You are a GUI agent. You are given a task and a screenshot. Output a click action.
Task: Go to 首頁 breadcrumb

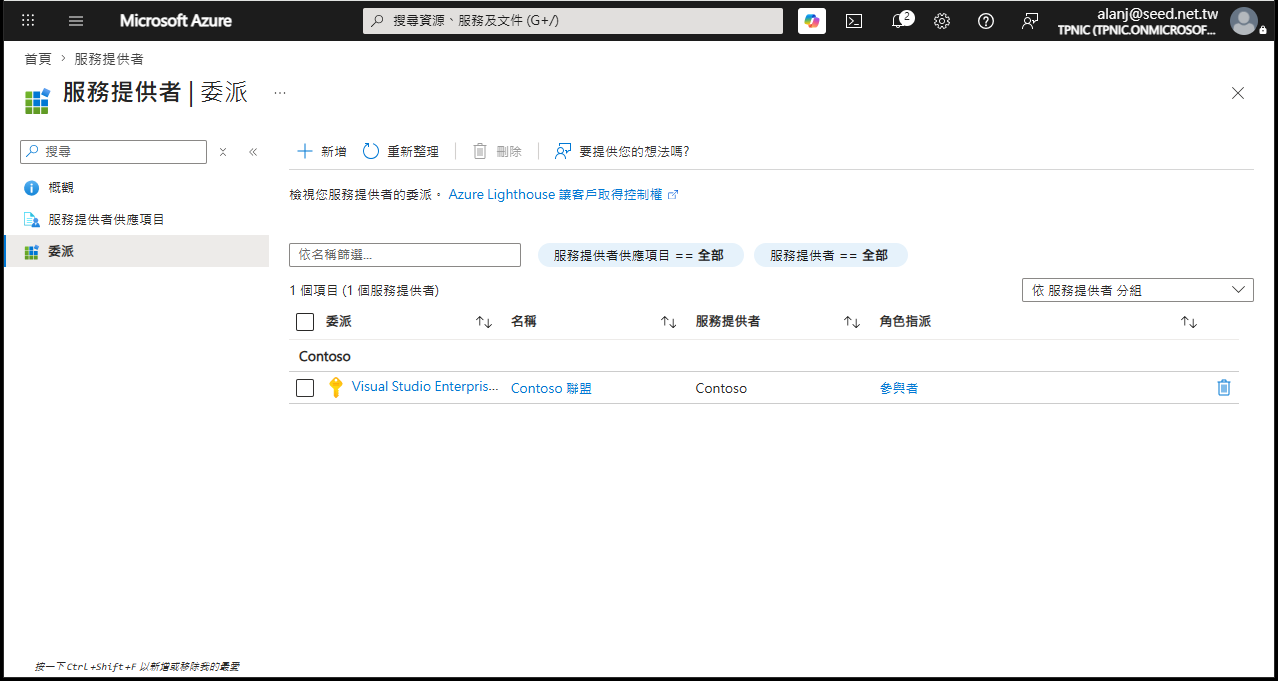pyautogui.click(x=38, y=59)
